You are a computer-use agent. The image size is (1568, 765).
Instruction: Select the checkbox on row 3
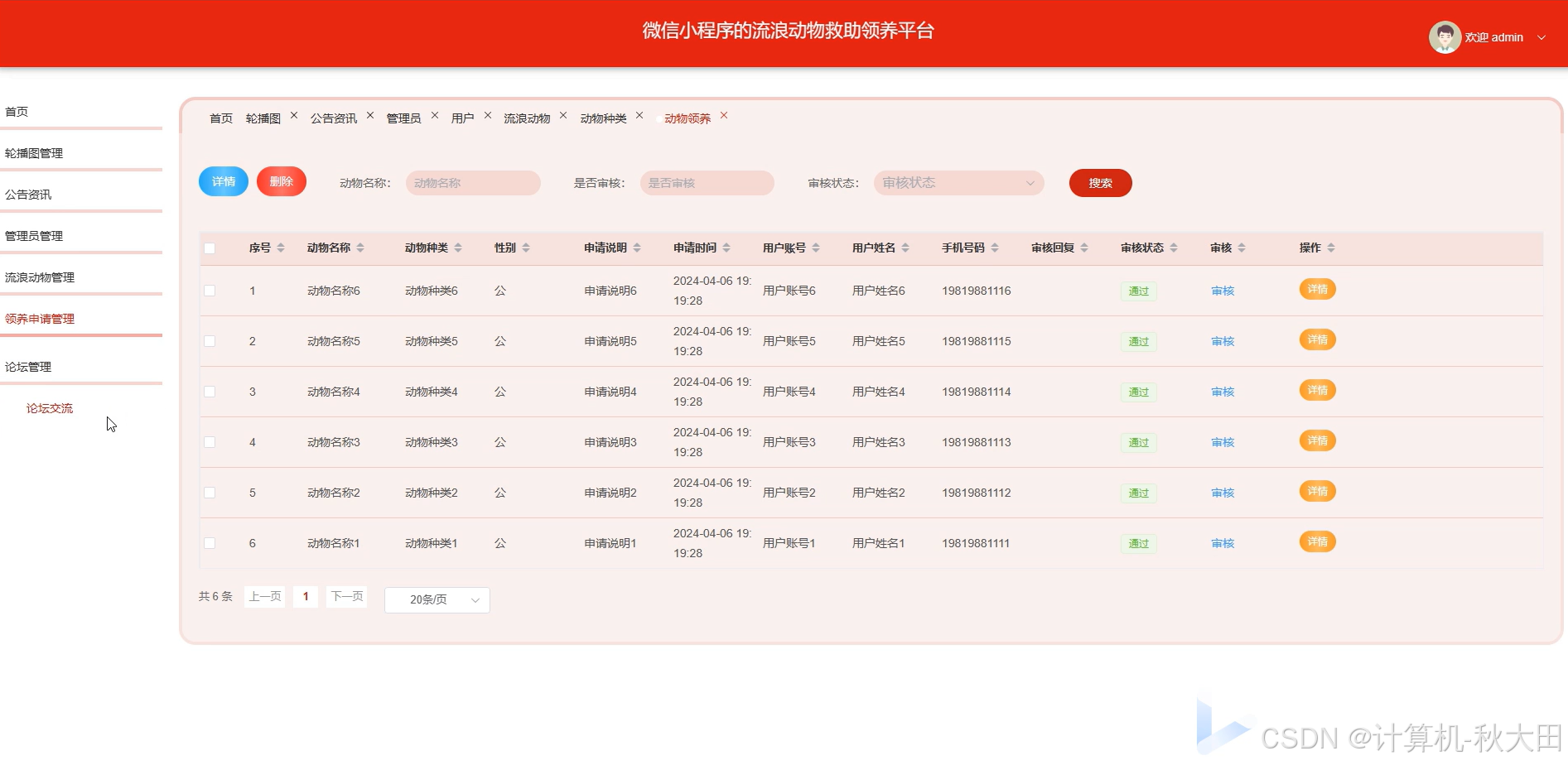(210, 392)
